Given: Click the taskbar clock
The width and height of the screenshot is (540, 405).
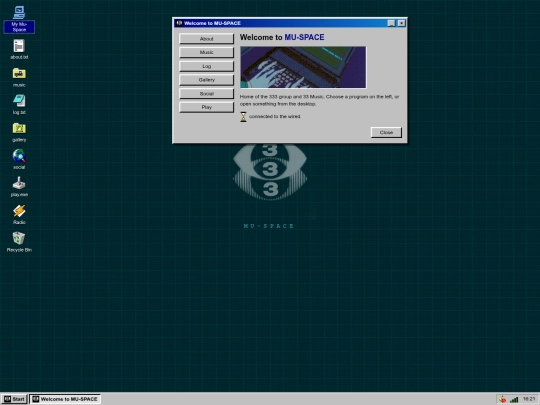Looking at the screenshot, I should (529, 399).
